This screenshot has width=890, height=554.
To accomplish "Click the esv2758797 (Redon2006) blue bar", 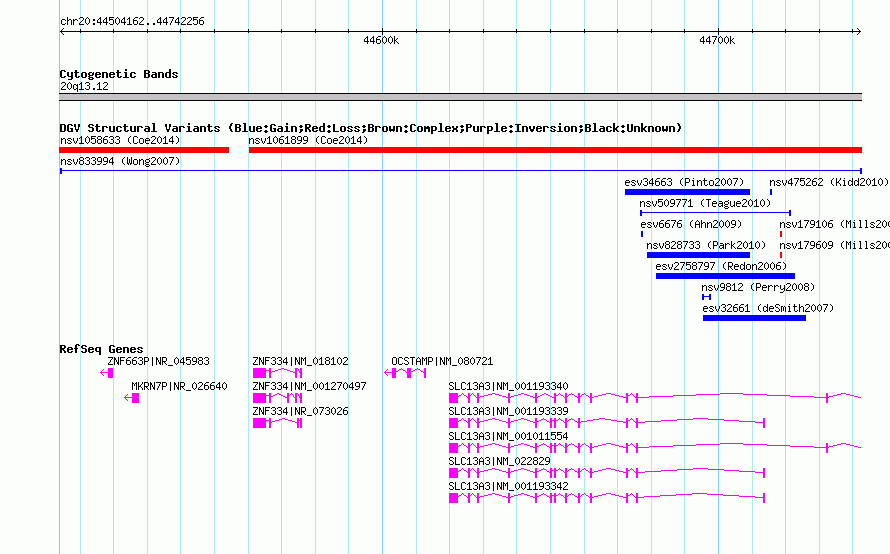I will [x=725, y=276].
